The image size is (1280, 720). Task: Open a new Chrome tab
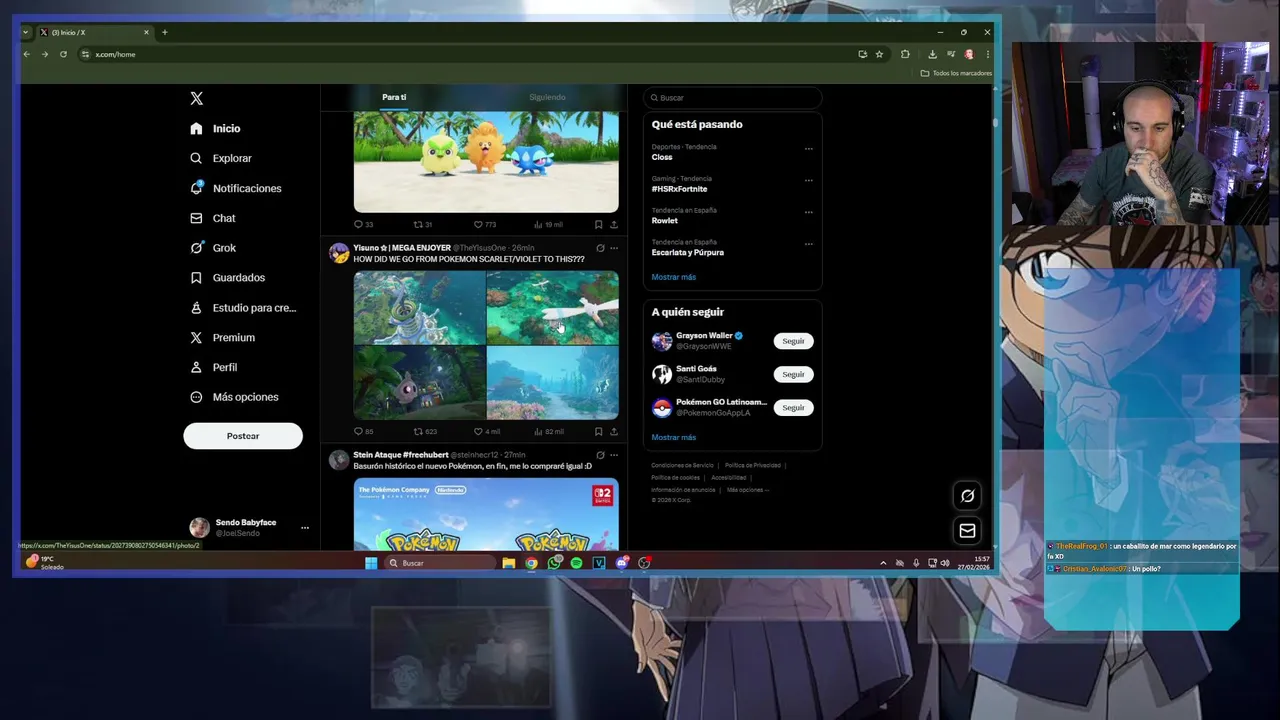[x=165, y=32]
